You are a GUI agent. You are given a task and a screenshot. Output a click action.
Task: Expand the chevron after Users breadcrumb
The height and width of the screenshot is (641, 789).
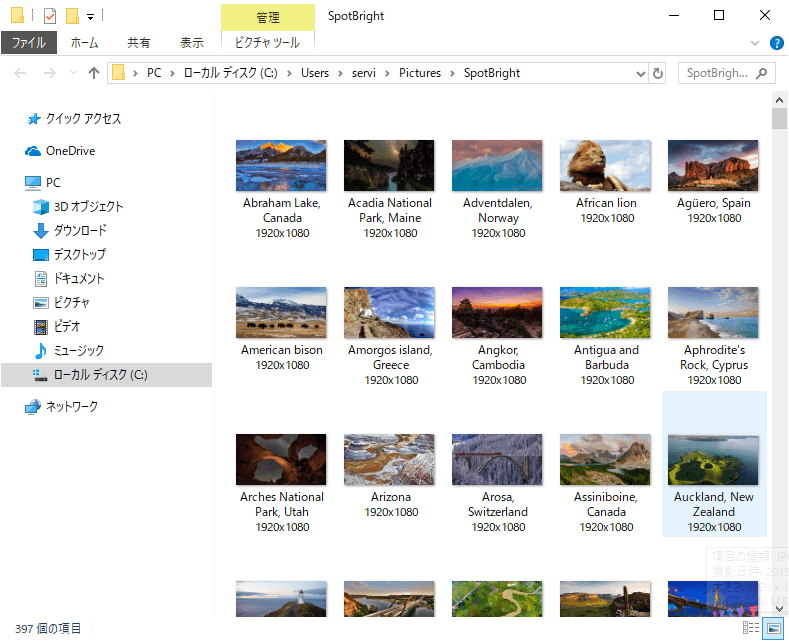coord(340,73)
